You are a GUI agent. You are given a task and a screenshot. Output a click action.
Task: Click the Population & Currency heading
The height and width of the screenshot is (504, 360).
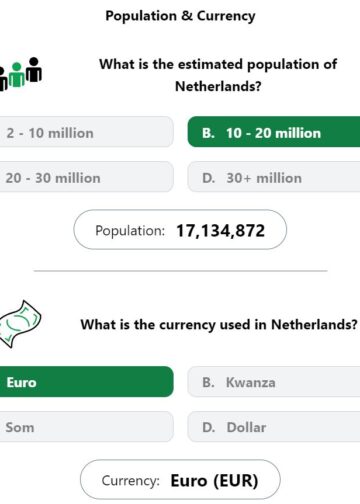(x=180, y=16)
